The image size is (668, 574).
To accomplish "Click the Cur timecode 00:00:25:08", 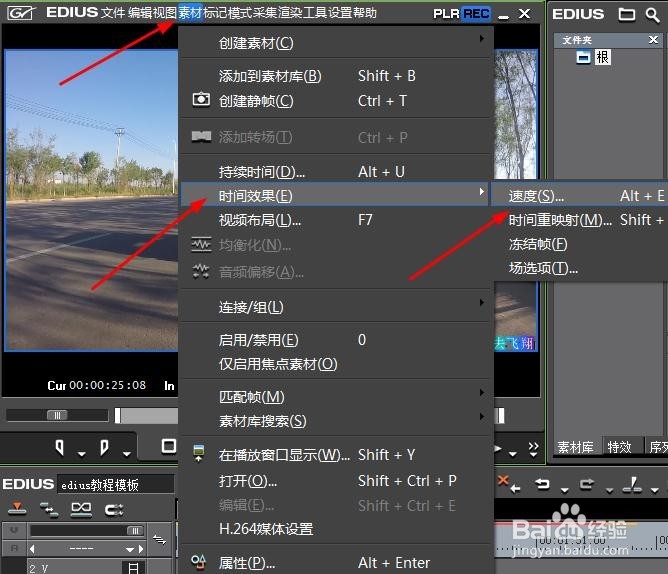I will 107,385.
